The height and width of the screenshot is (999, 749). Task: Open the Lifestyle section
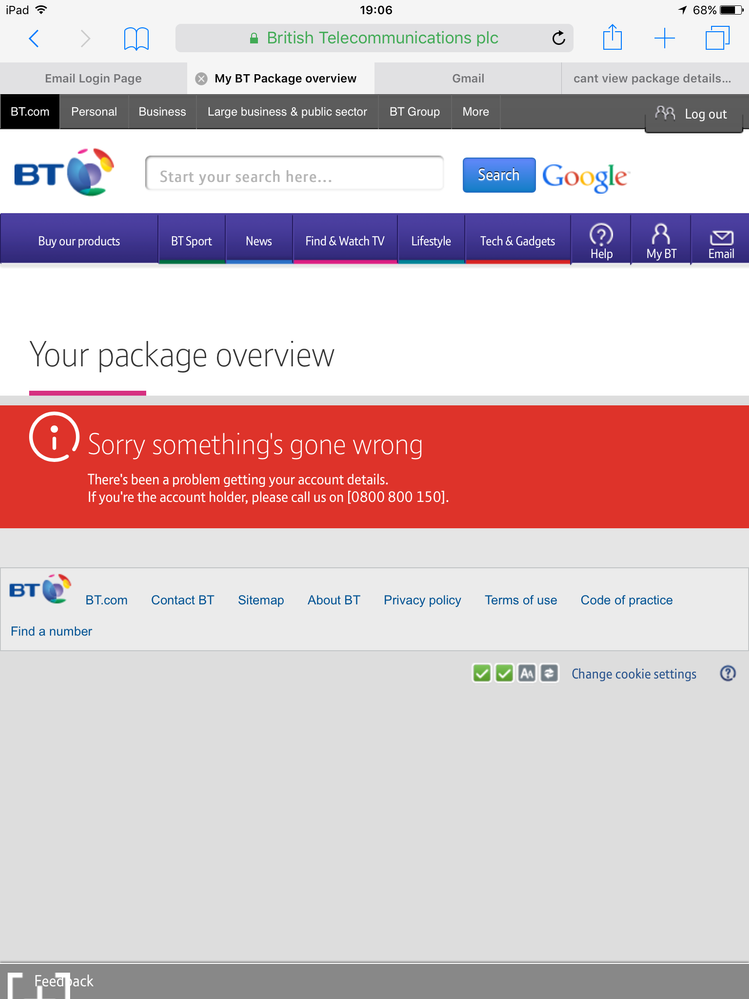(x=431, y=240)
